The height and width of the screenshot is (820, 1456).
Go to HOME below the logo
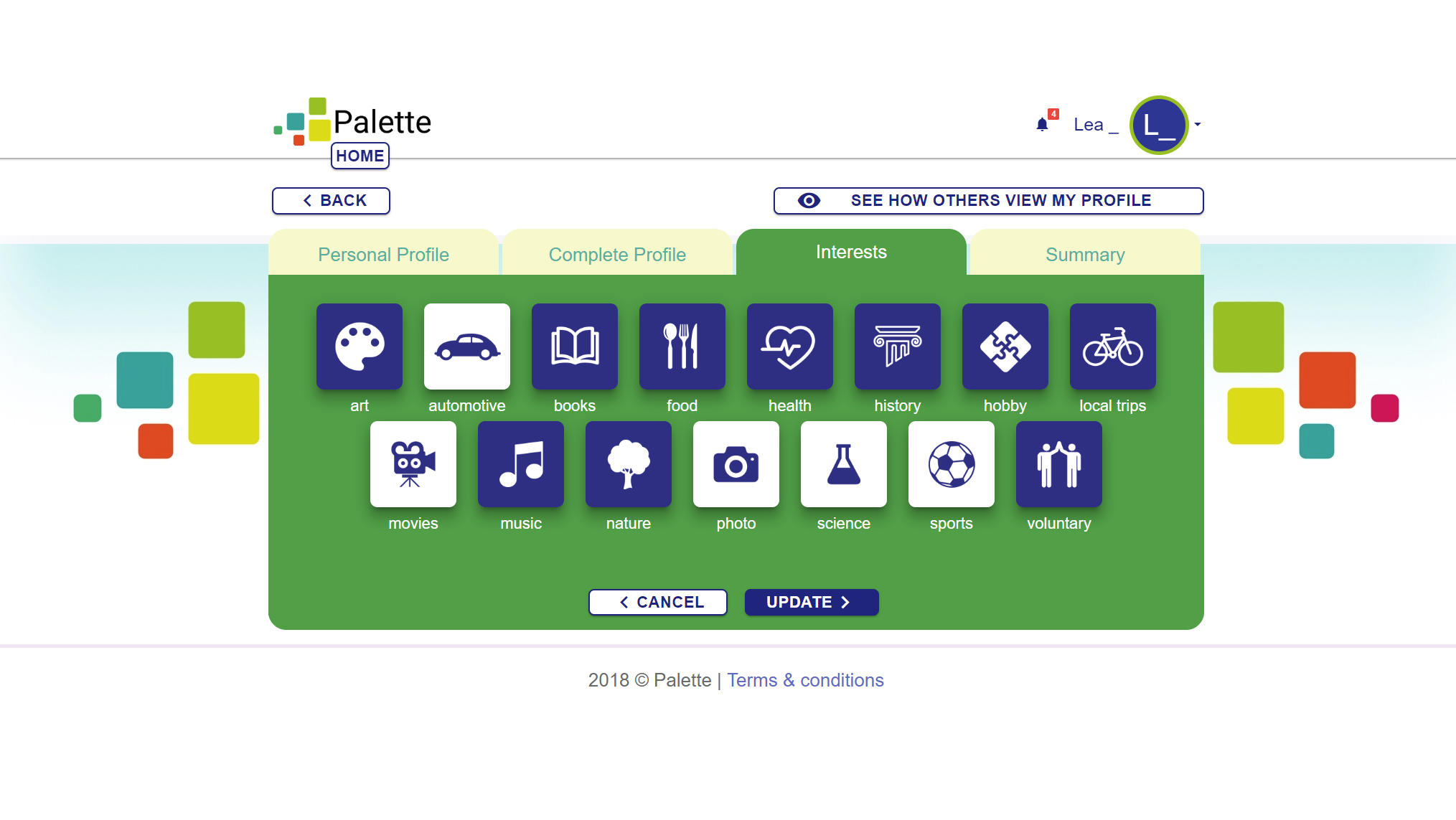(360, 156)
